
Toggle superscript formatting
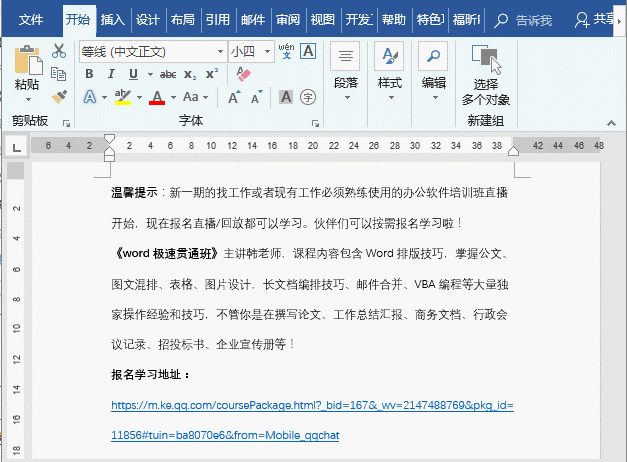212,74
